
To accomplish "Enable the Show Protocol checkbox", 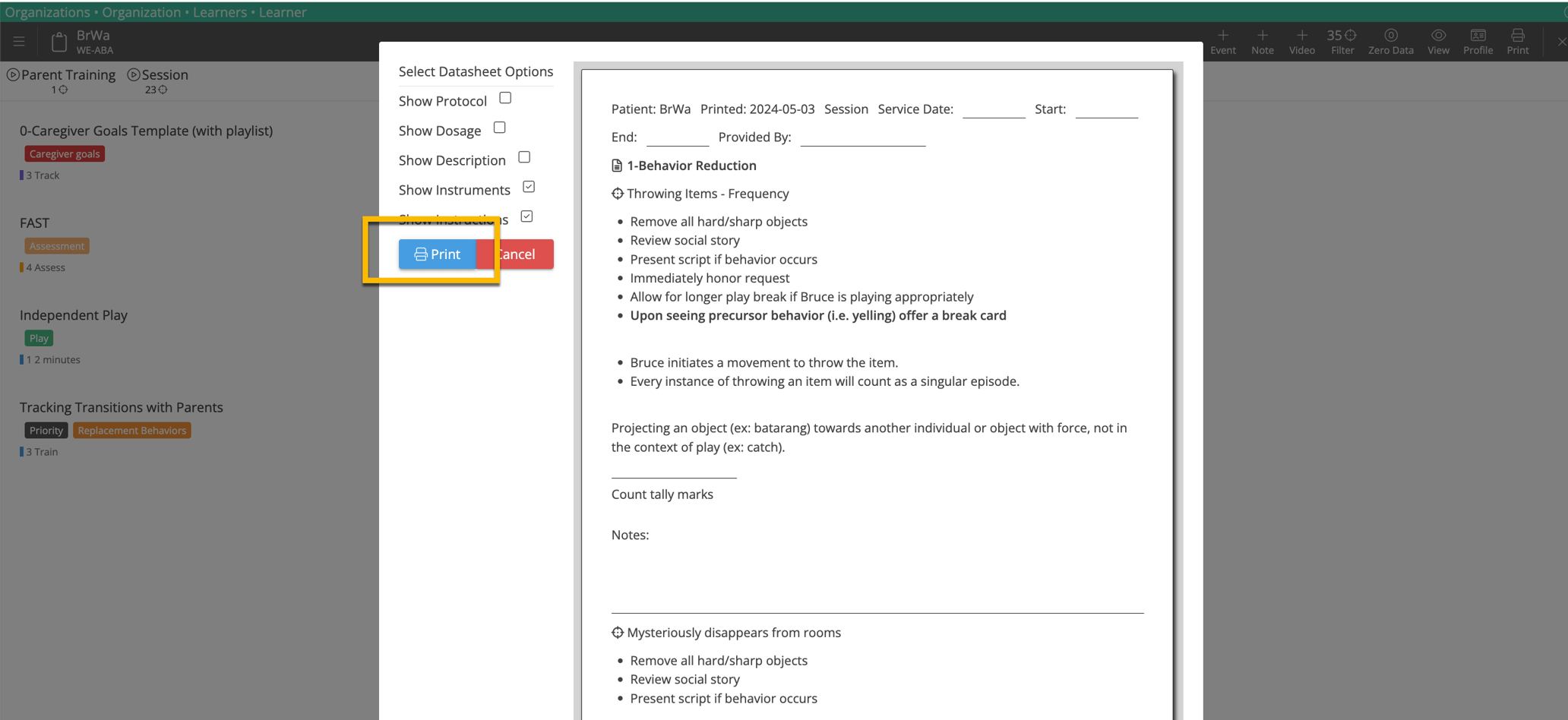I will [505, 98].
